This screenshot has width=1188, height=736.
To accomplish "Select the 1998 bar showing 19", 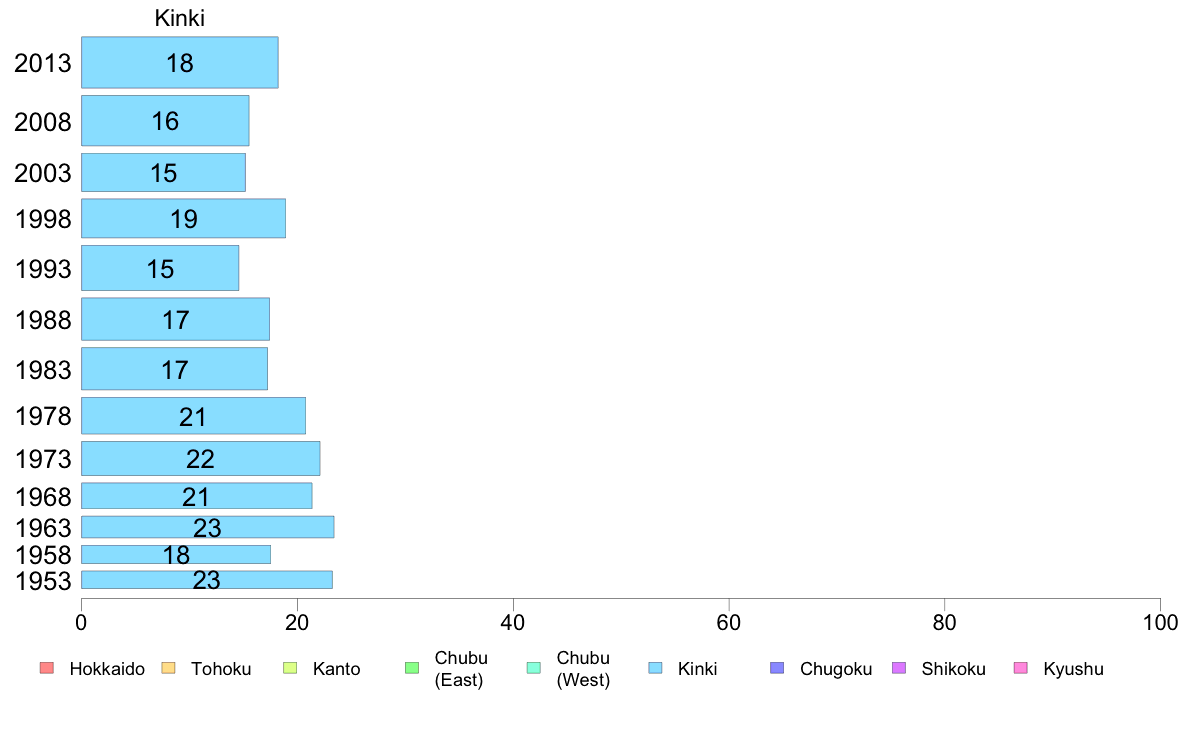I will [183, 218].
